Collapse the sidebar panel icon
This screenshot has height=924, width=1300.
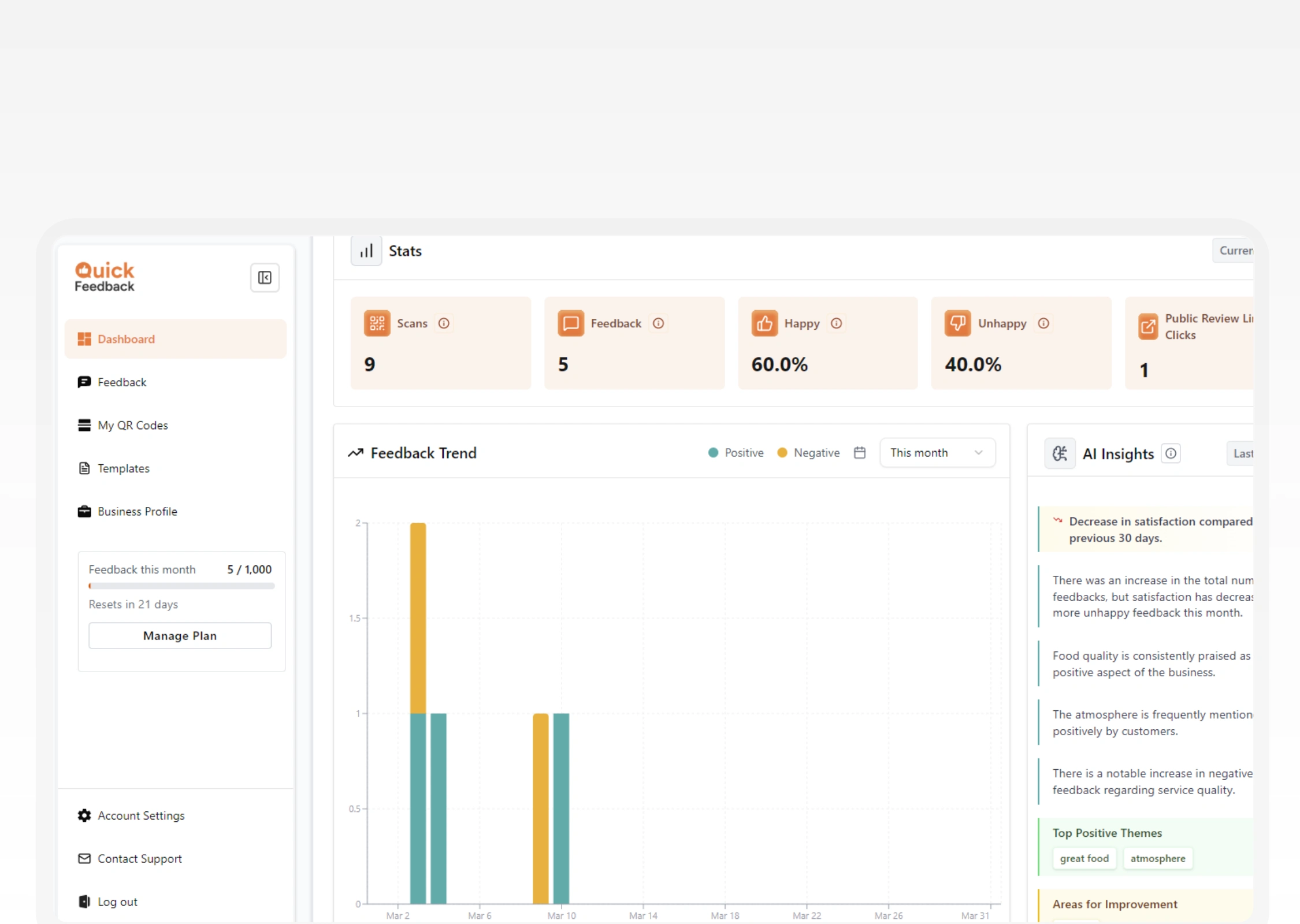265,278
